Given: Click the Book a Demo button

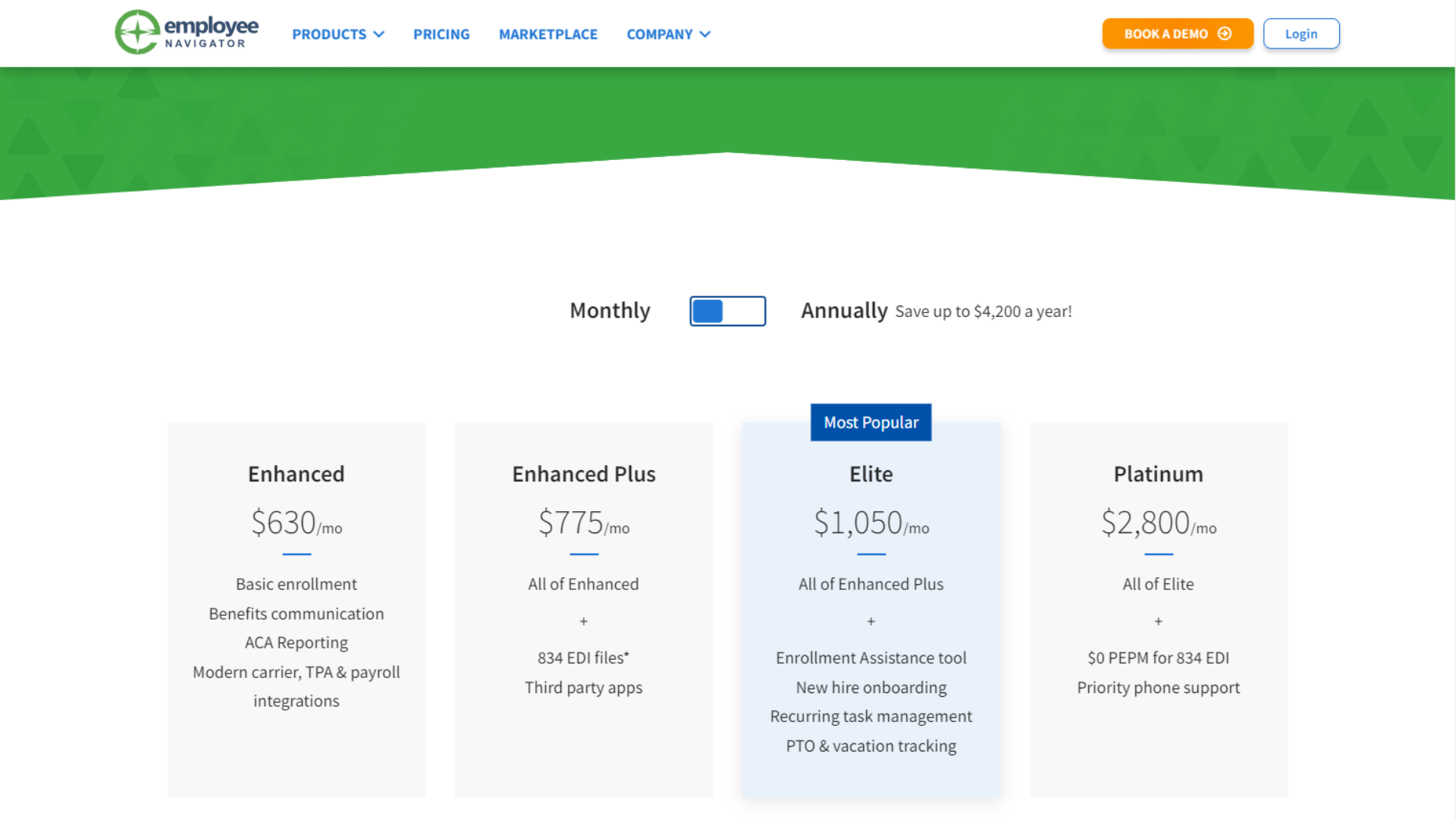Looking at the screenshot, I should [x=1178, y=34].
